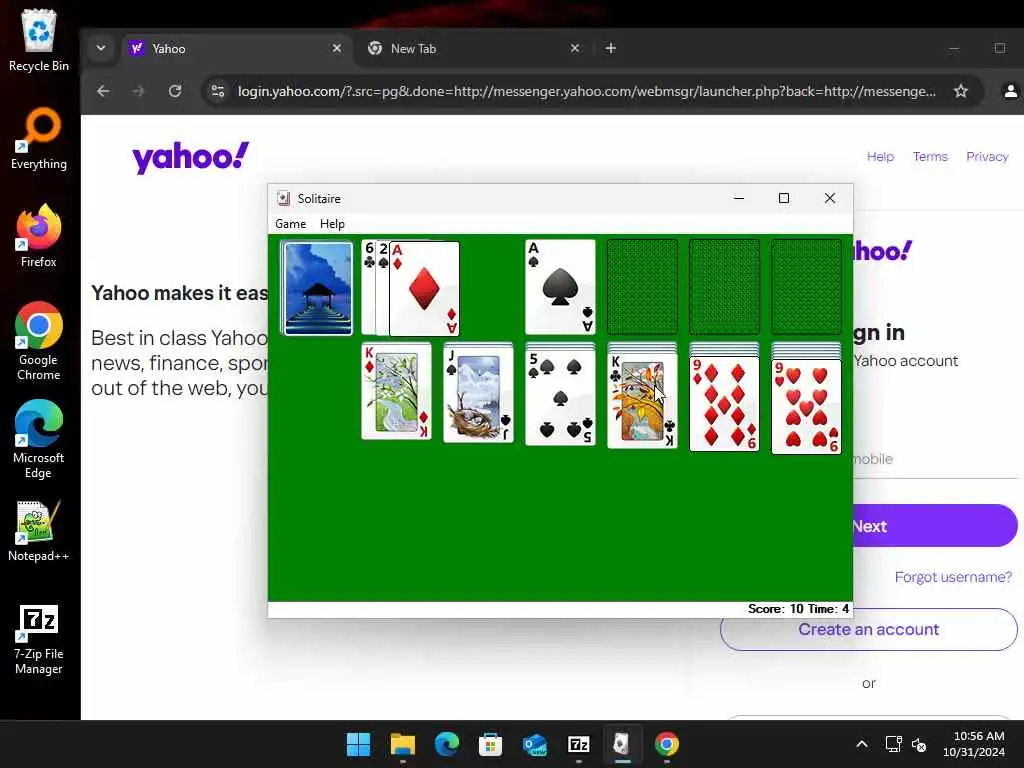
Task: Open Microsoft Store from taskbar
Action: tap(490, 744)
